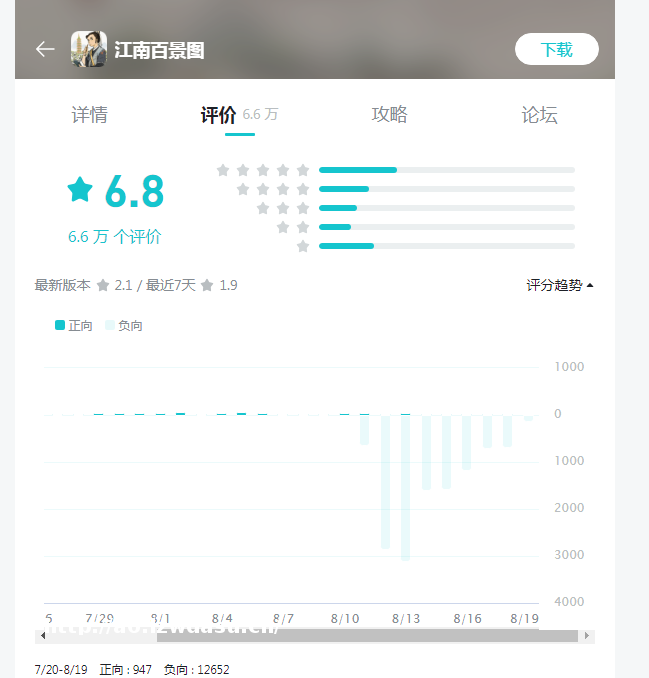Viewport: 649px width, 678px height.
Task: Click the chart scrollbar right arrow
Action: click(587, 636)
